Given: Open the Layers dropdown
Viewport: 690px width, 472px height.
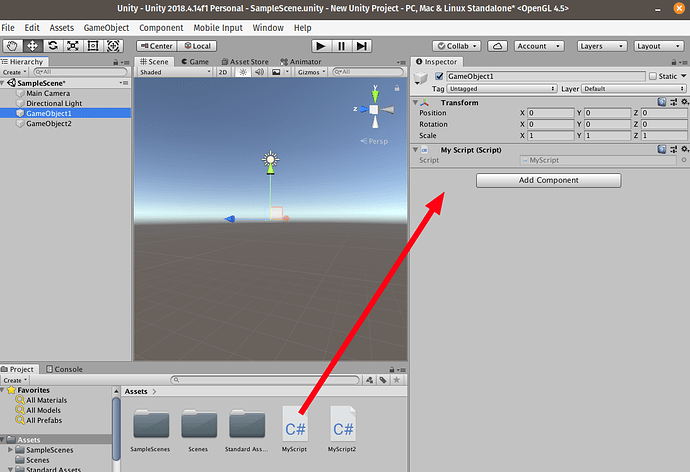Looking at the screenshot, I should point(602,46).
